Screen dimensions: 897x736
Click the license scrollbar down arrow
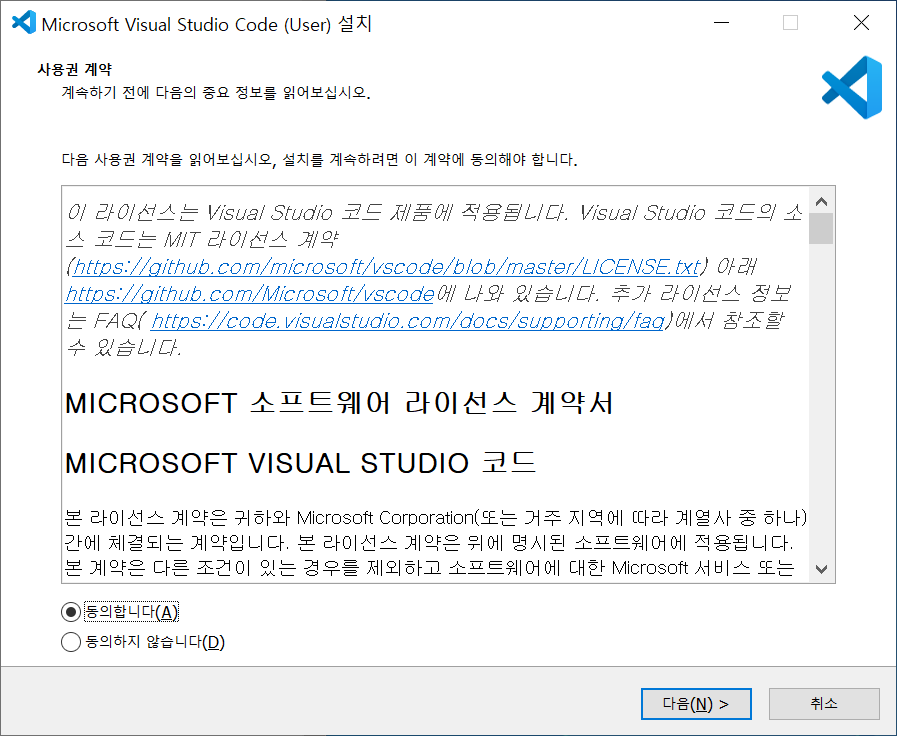click(x=821, y=569)
